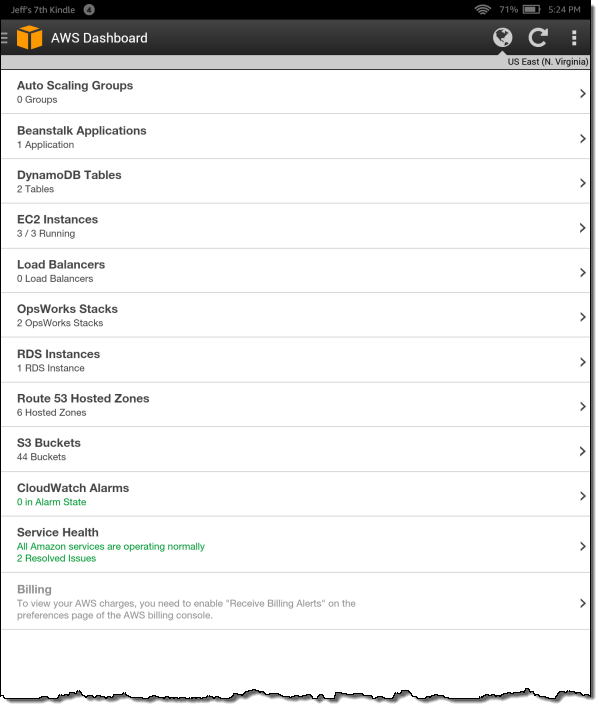This screenshot has width=602, height=709.
Task: Open the three-dot overflow menu
Action: (x=574, y=38)
